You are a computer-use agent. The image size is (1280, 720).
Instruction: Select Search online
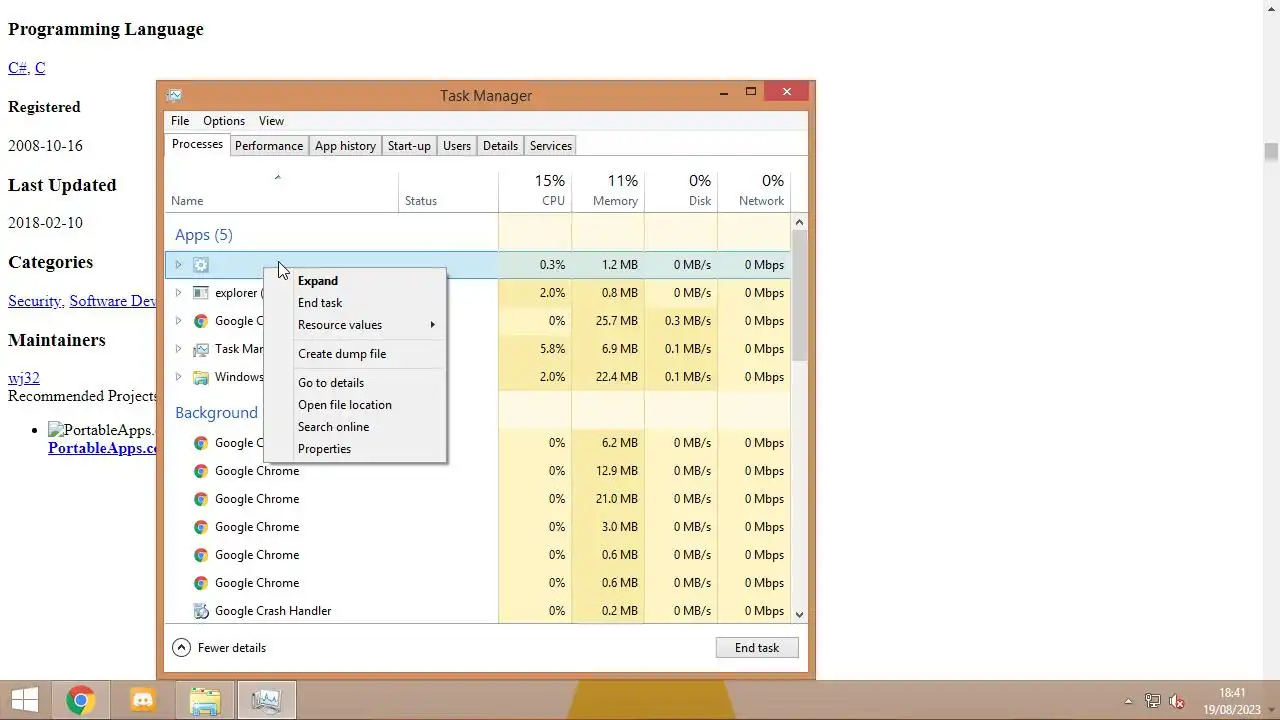355,427
